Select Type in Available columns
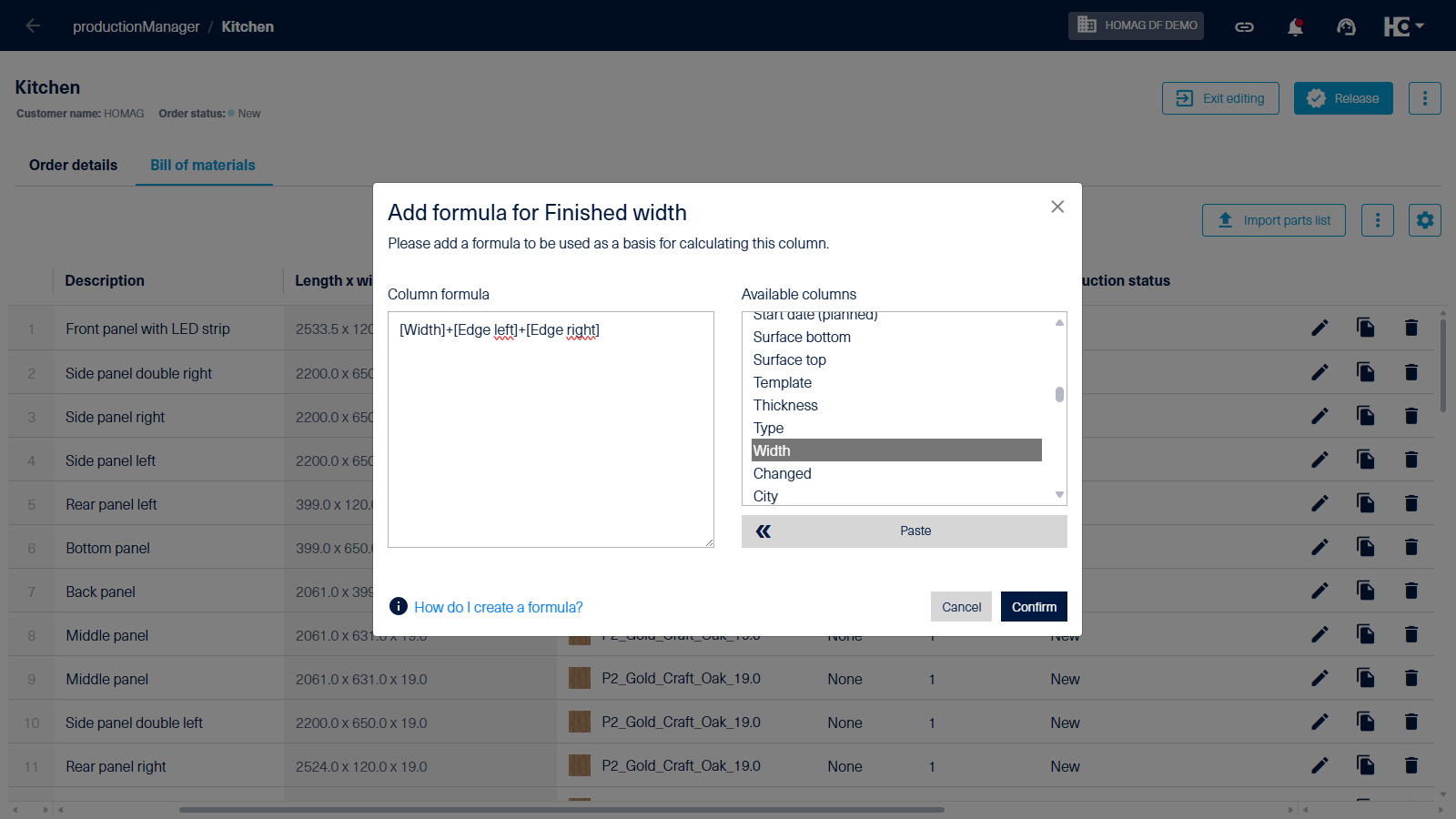This screenshot has width=1456, height=819. point(896,428)
